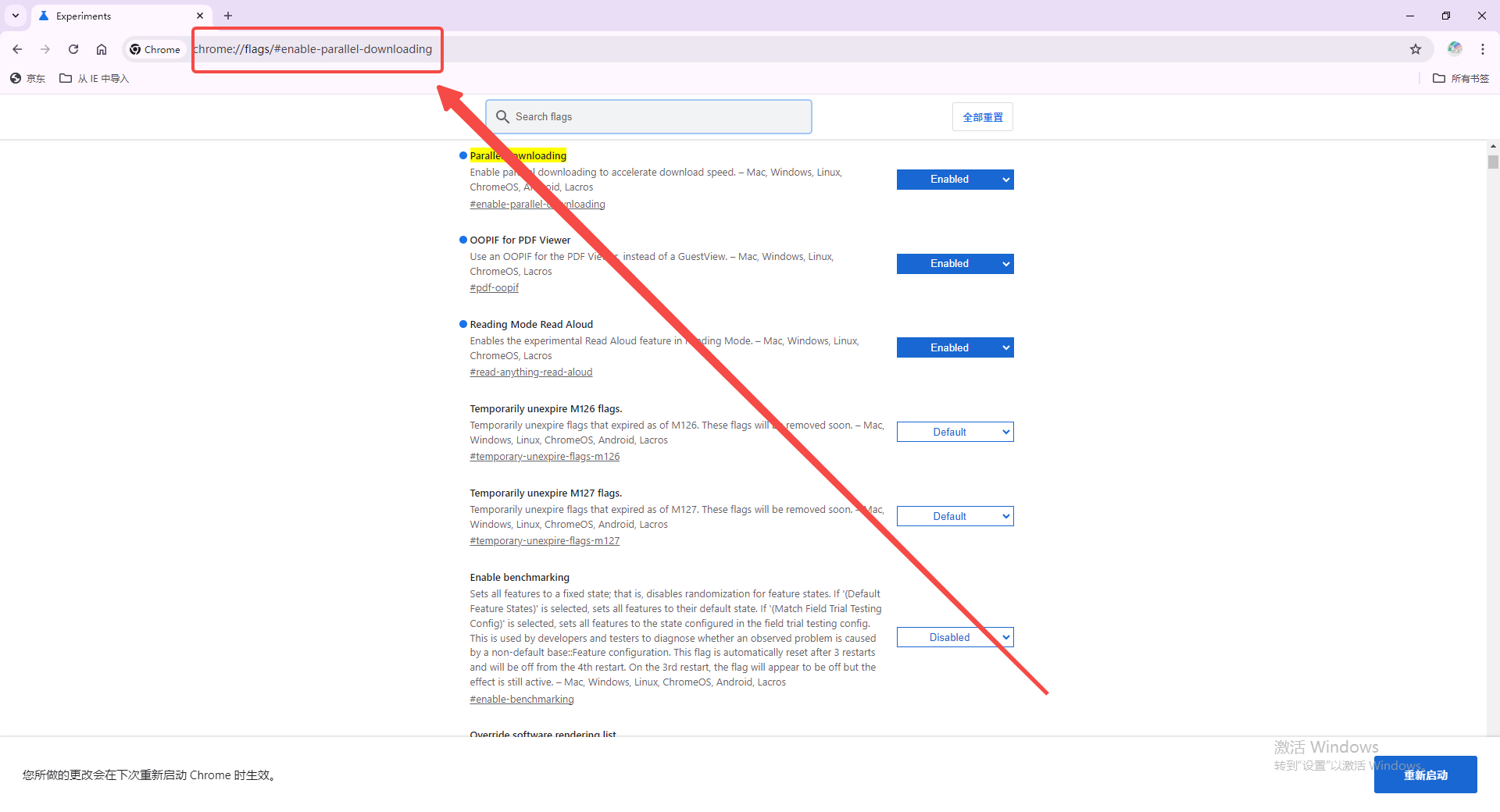Screen dimensions: 1500x812
Task: Go back to the previous page
Action: [x=17, y=49]
